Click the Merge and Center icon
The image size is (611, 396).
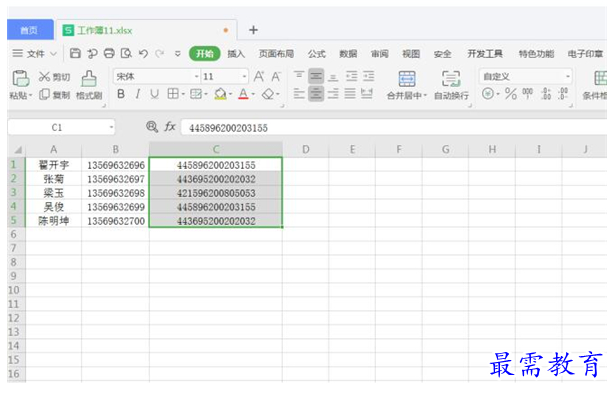pos(407,79)
